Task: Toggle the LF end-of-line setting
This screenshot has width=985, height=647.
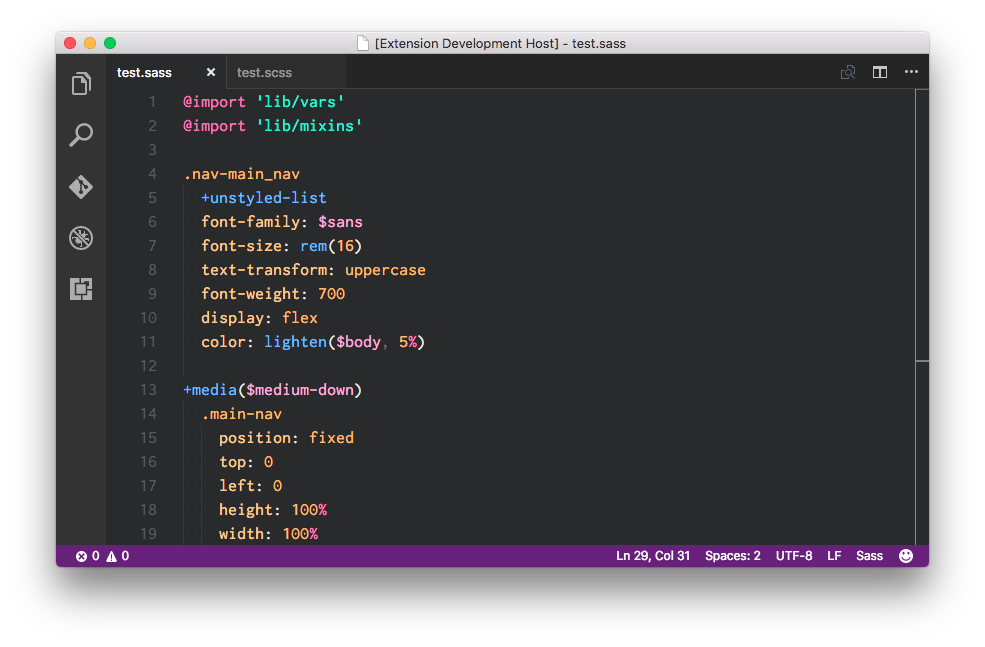Action: (834, 556)
